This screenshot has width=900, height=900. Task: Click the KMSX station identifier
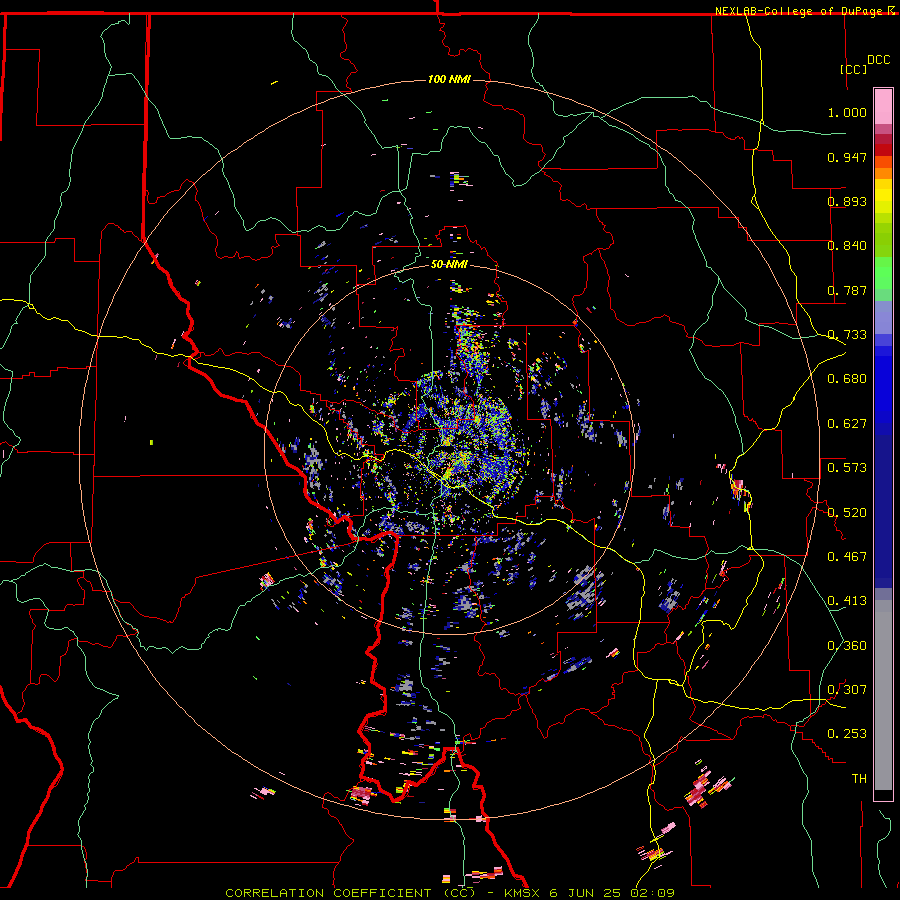523,893
